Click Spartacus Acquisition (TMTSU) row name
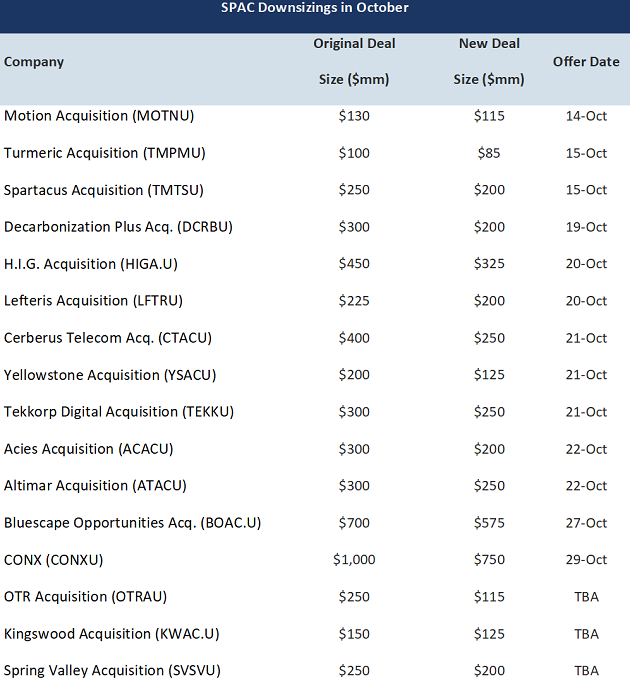The height and width of the screenshot is (686, 630). point(104,190)
